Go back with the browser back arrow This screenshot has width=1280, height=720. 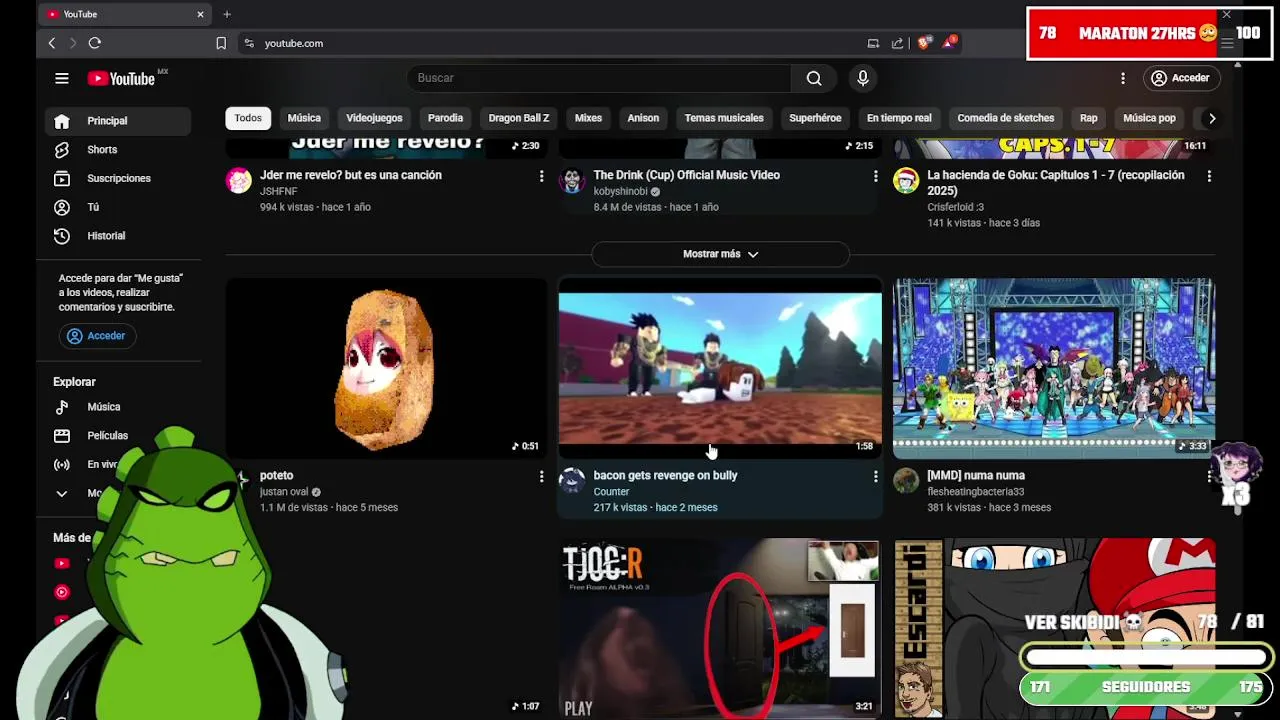pos(52,43)
